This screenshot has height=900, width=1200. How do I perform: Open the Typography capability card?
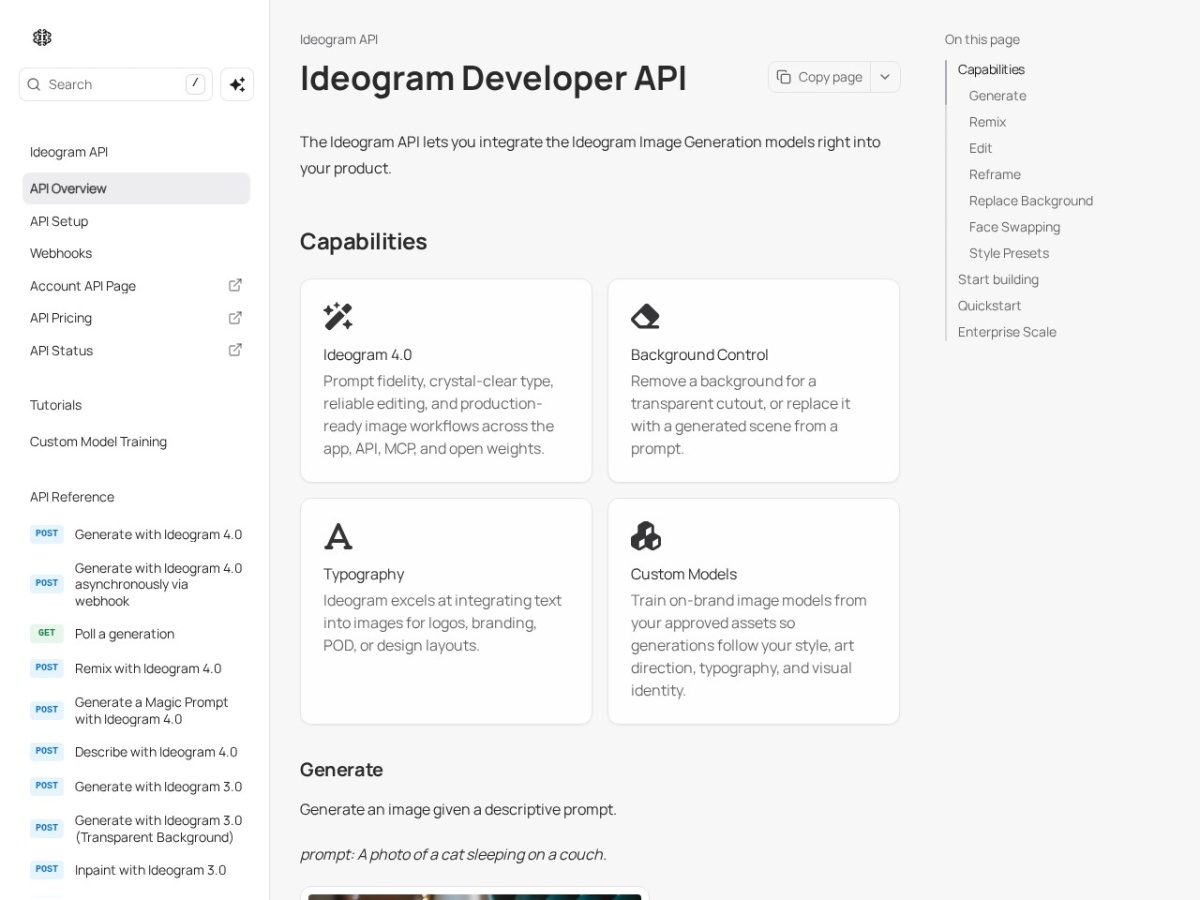pyautogui.click(x=446, y=611)
